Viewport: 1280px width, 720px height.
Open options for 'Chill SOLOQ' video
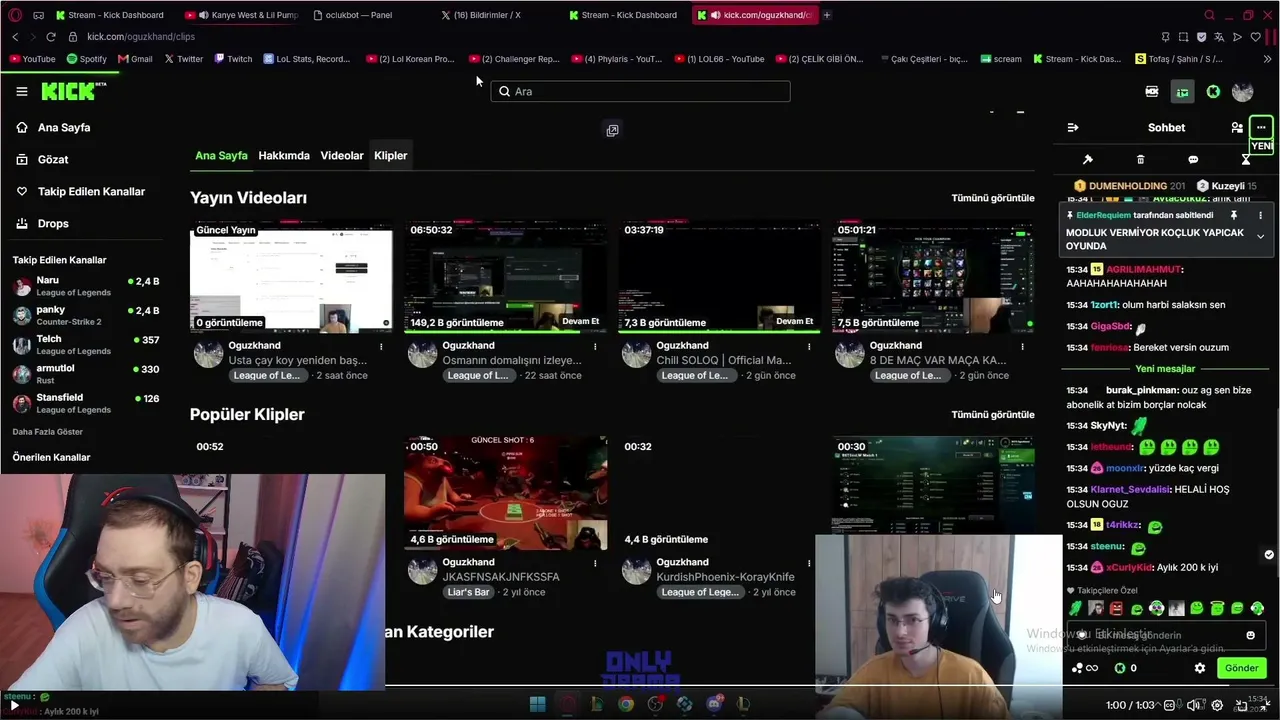coord(809,346)
